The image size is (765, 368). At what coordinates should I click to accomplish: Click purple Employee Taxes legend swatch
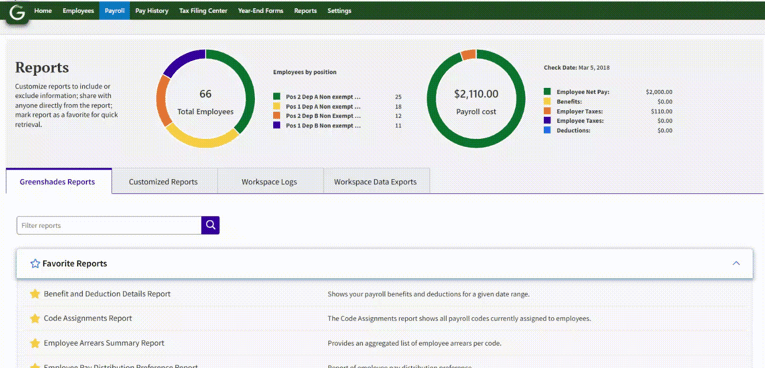point(547,121)
